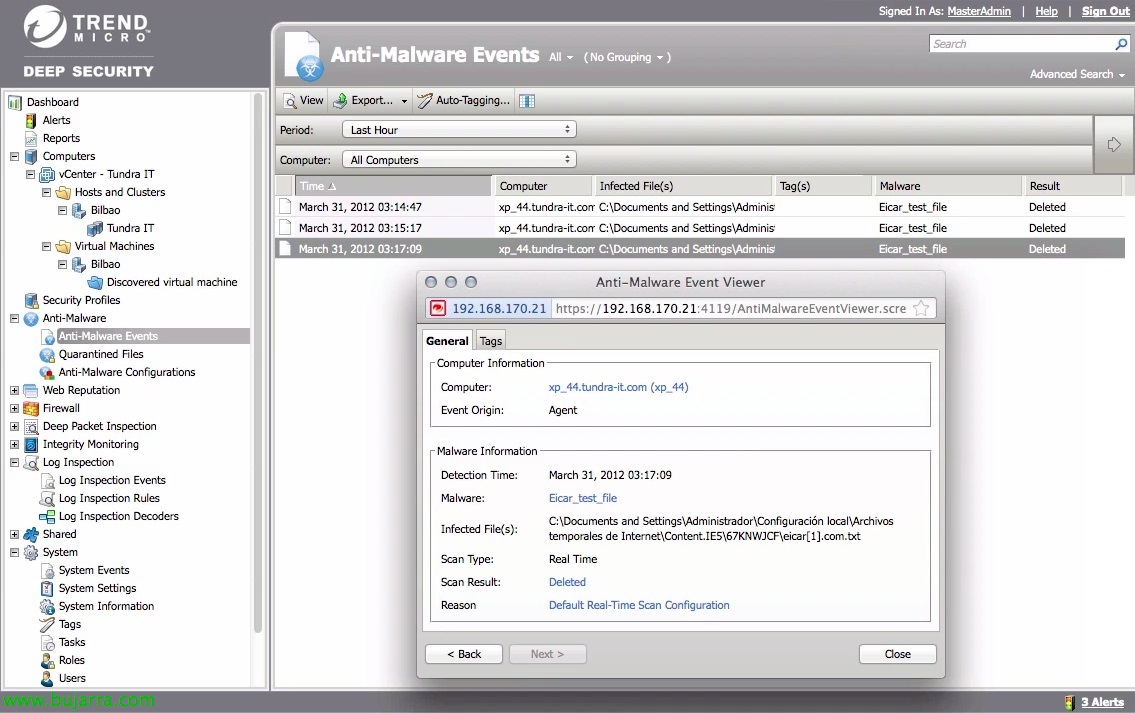
Task: Open the Eicar_test_file malware link
Action: pyautogui.click(x=583, y=498)
